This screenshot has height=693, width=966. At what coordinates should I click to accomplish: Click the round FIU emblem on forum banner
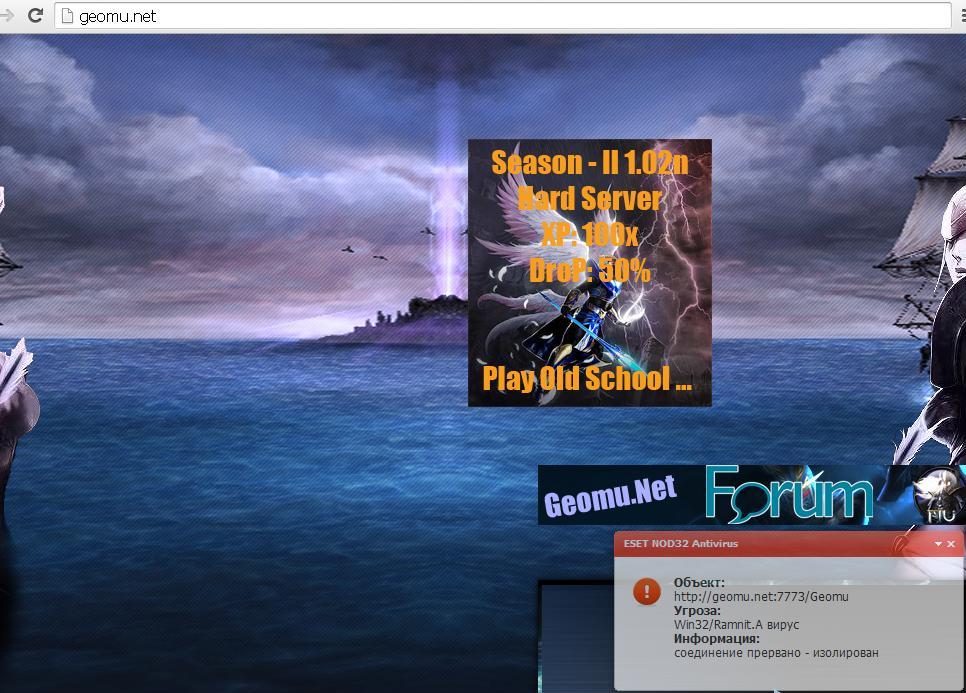940,496
